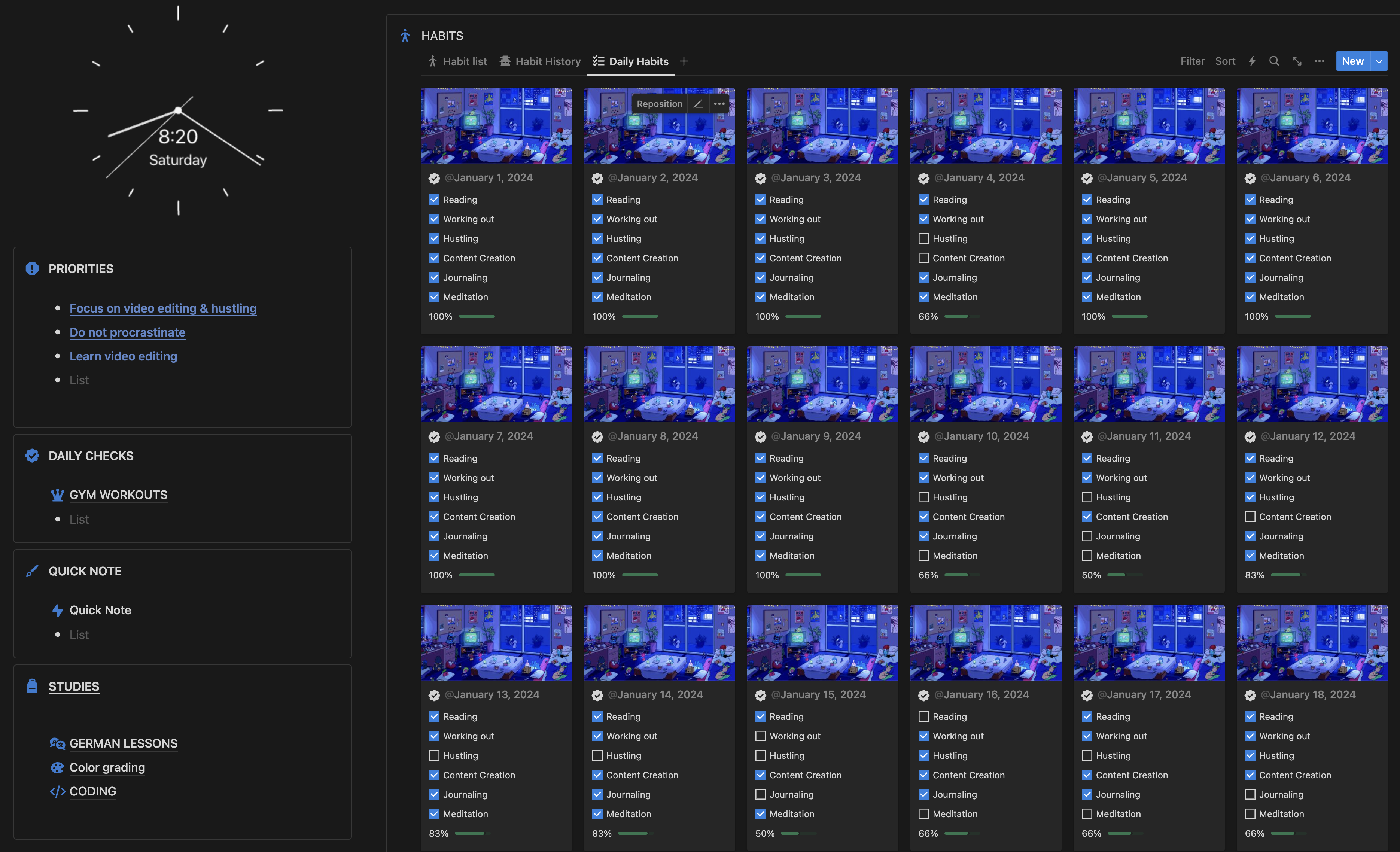Click the 66% progress bar on January 4
1400x852 pixels.
[x=962, y=317]
